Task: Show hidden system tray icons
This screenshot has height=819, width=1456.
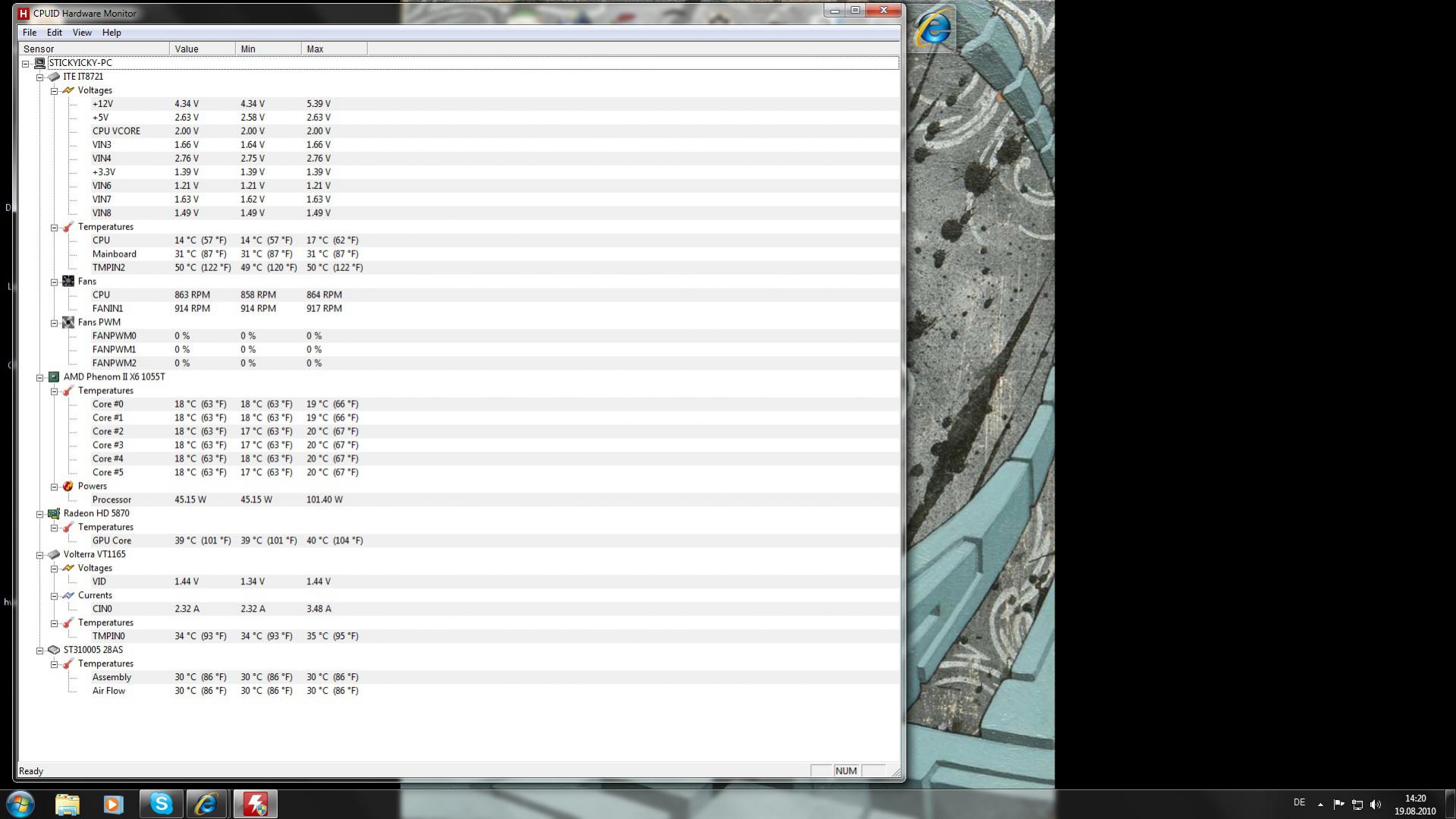Action: point(1320,805)
